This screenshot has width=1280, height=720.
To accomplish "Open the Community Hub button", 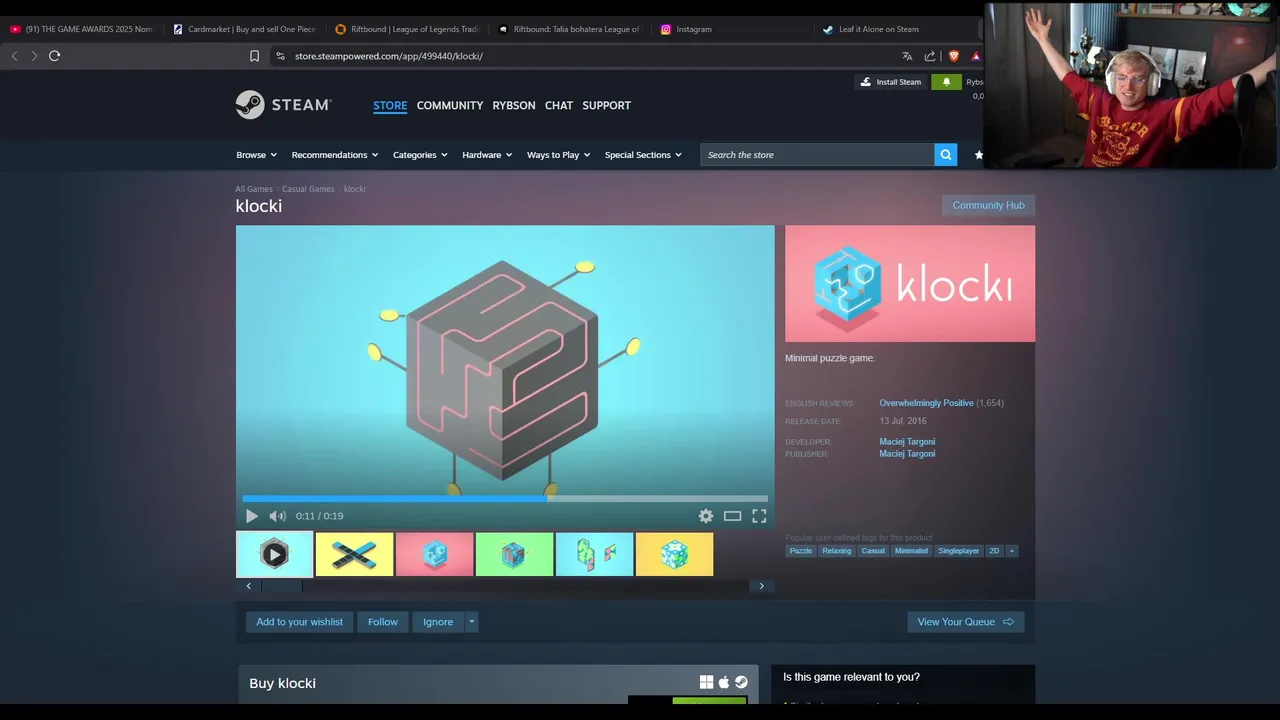I will pyautogui.click(x=988, y=205).
